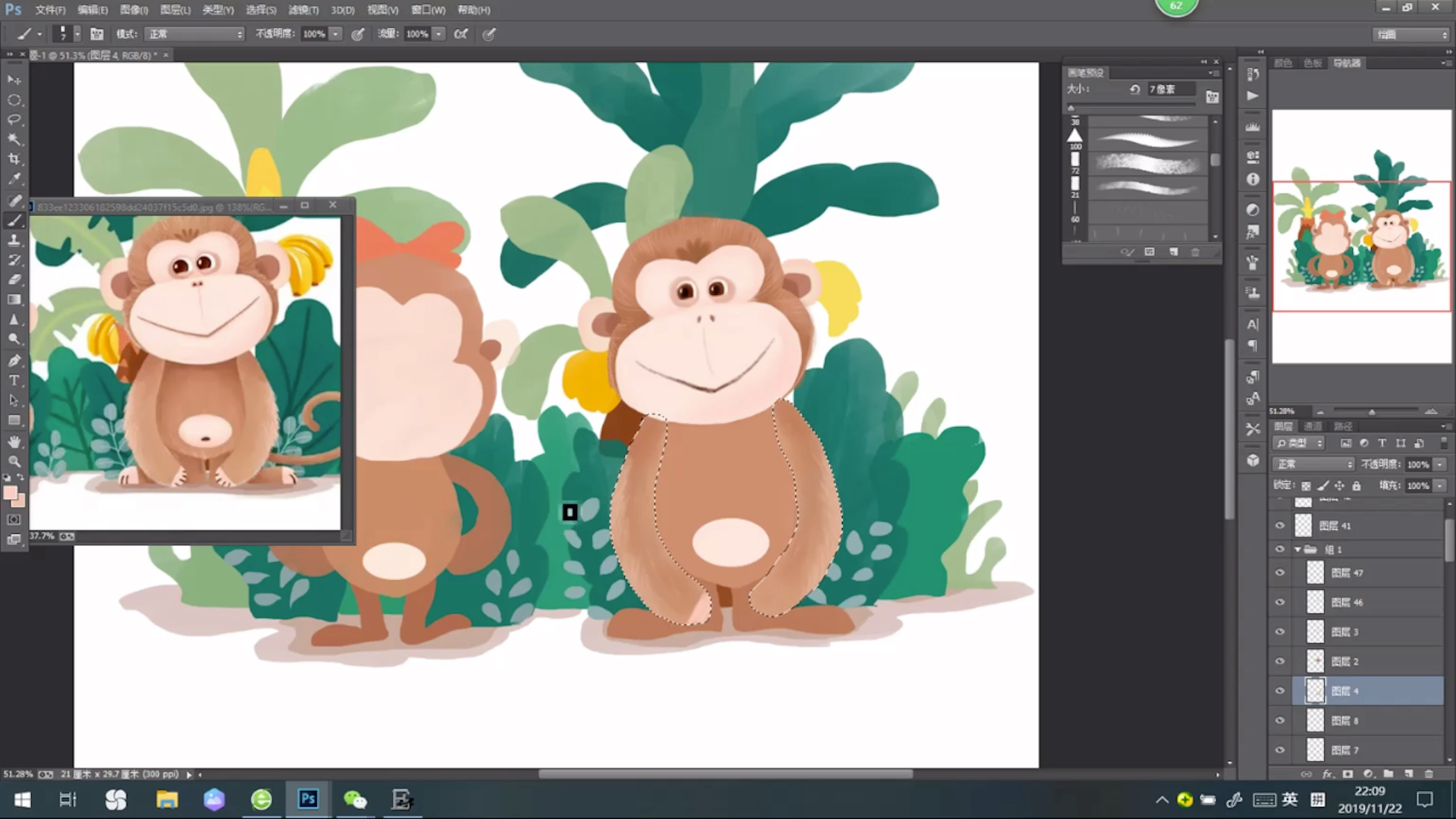Select the Lasso tool
This screenshot has height=819, width=1456.
(14, 120)
